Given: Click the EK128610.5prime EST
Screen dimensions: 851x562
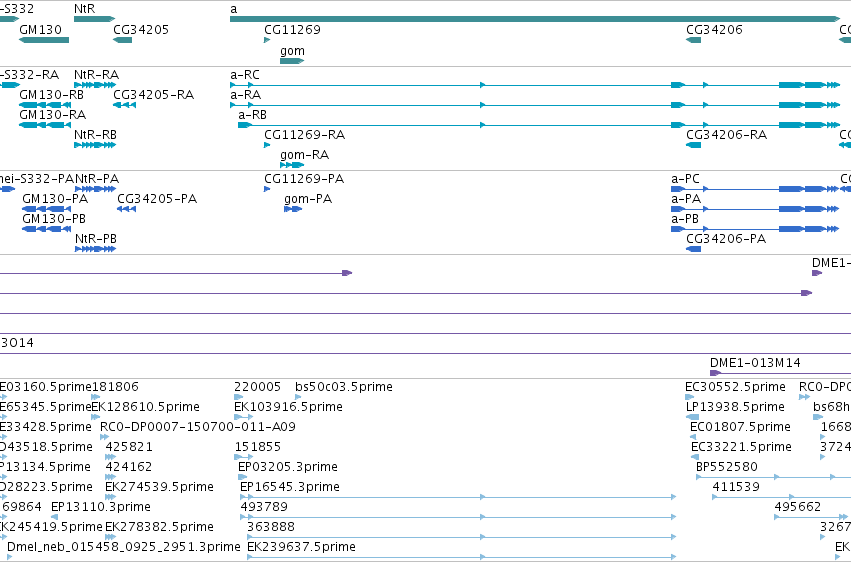Looking at the screenshot, I should point(96,418).
